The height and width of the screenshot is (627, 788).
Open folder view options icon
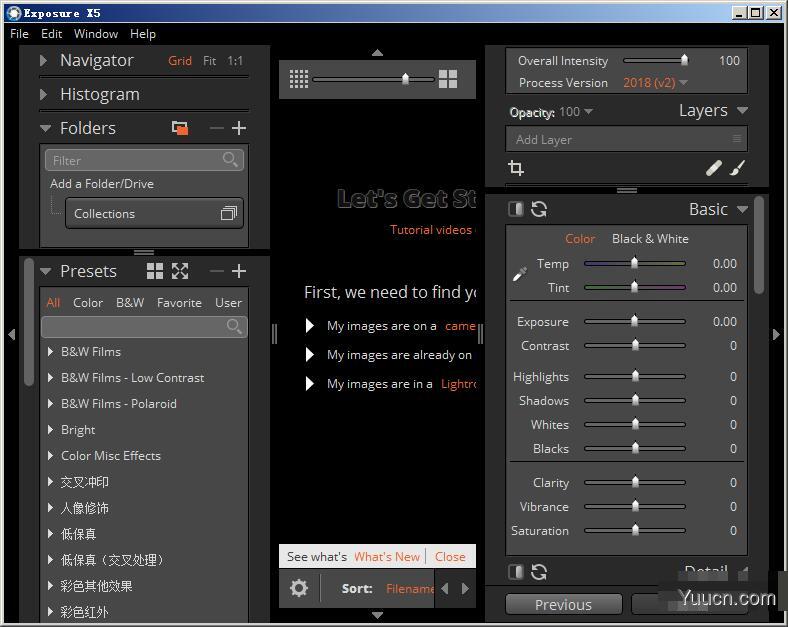coord(180,128)
